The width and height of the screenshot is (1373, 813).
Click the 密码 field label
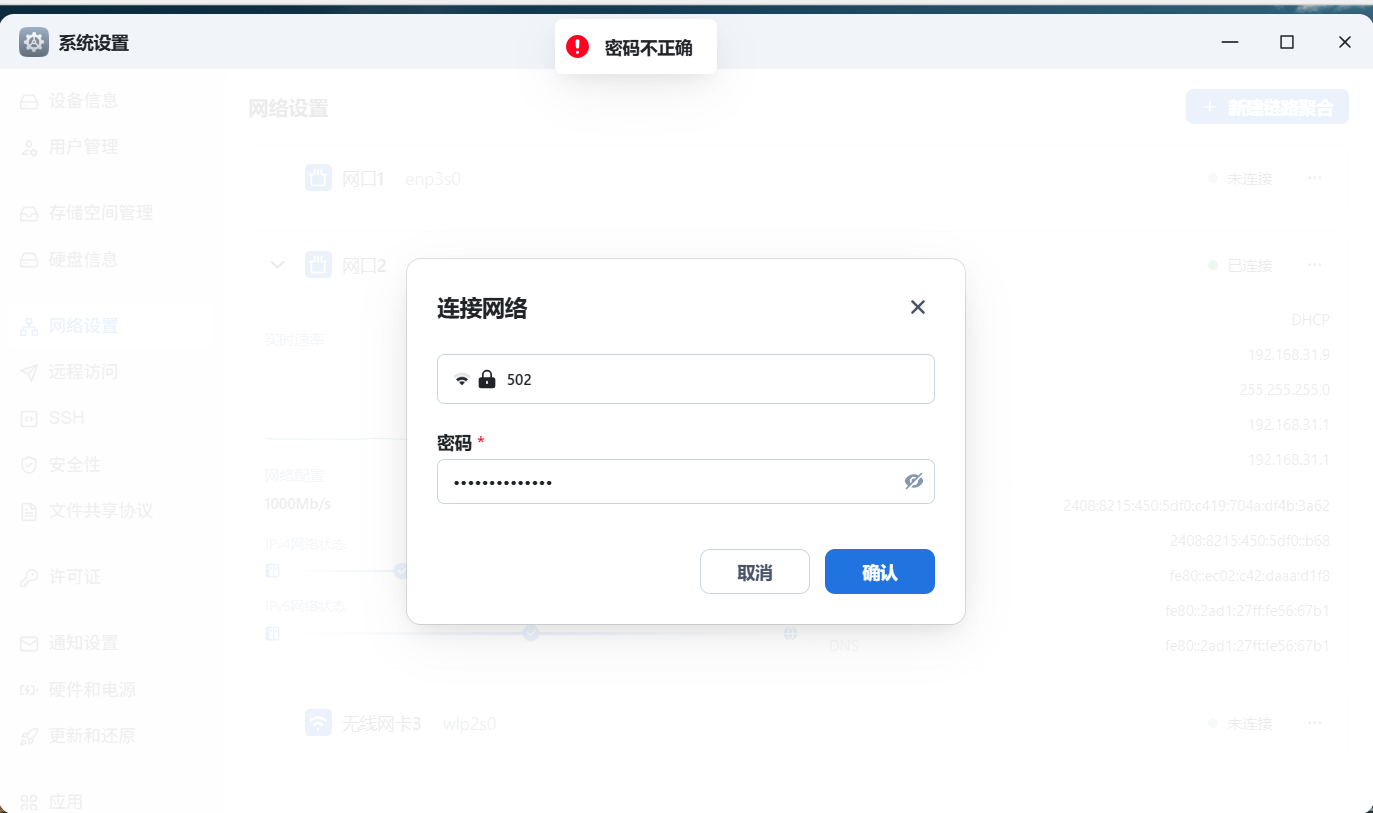point(454,442)
